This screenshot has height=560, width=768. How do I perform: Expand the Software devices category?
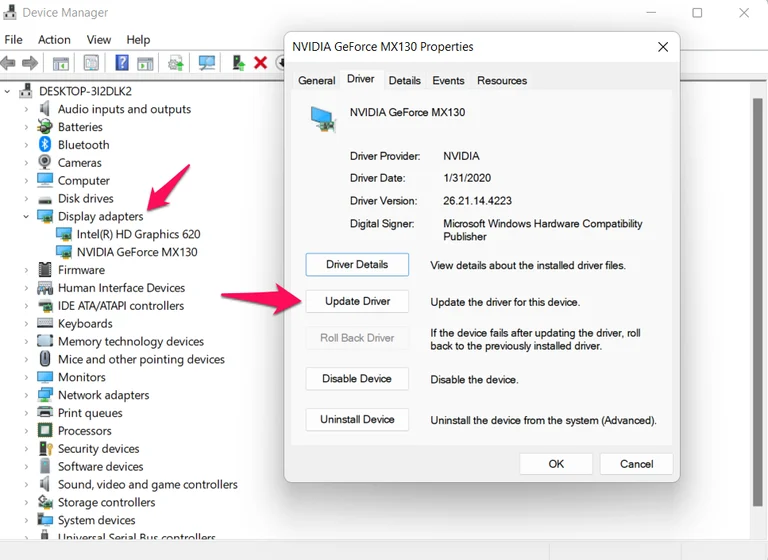tap(26, 466)
